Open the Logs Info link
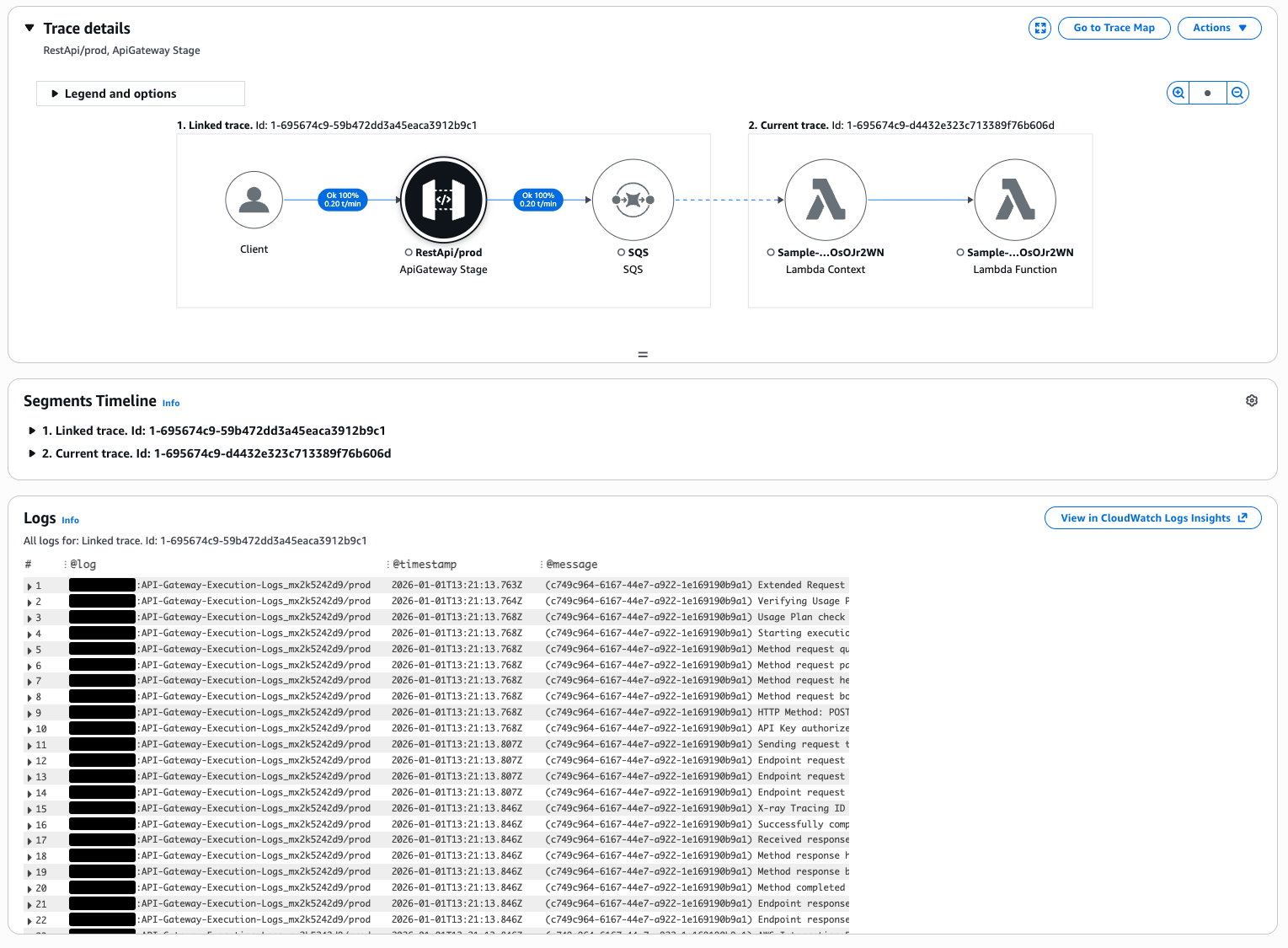This screenshot has width=1288, height=948. coord(70,521)
